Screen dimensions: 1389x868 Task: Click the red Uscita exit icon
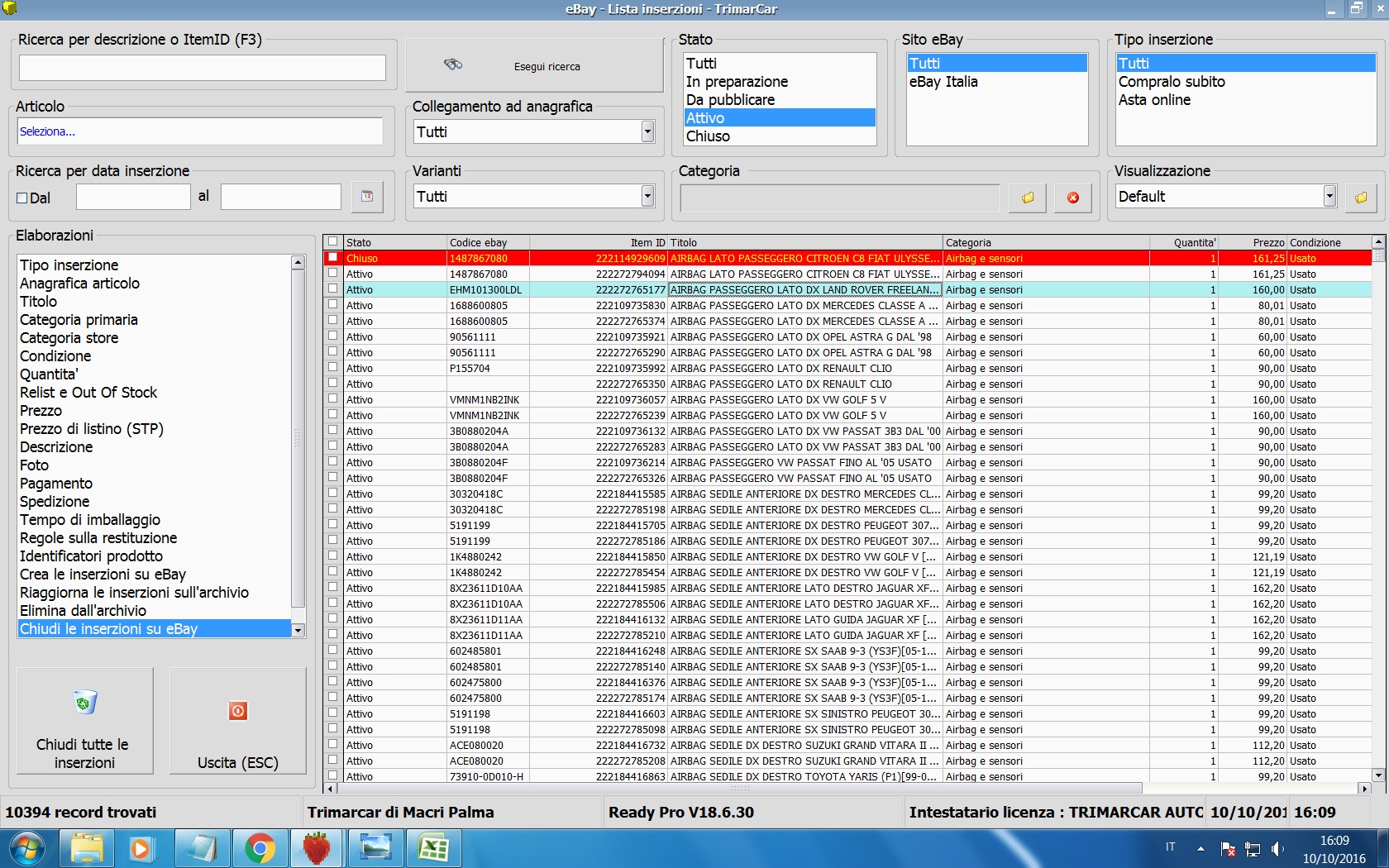[238, 711]
